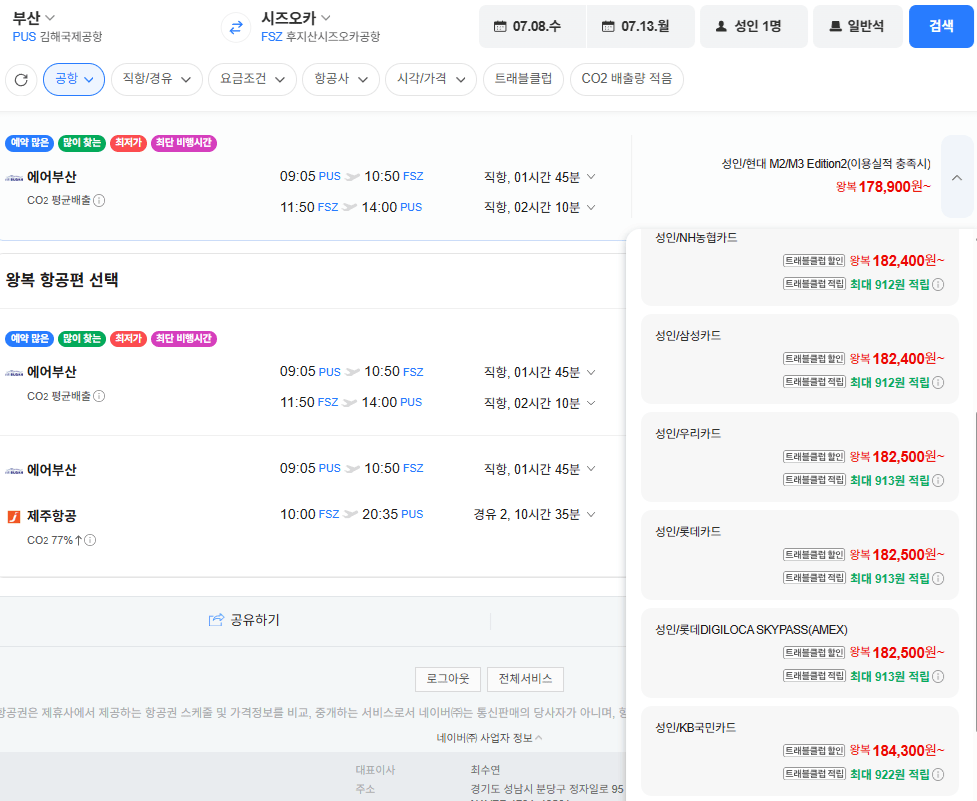Click the 전체서비스 button
Image resolution: width=977 pixels, height=801 pixels.
point(525,679)
